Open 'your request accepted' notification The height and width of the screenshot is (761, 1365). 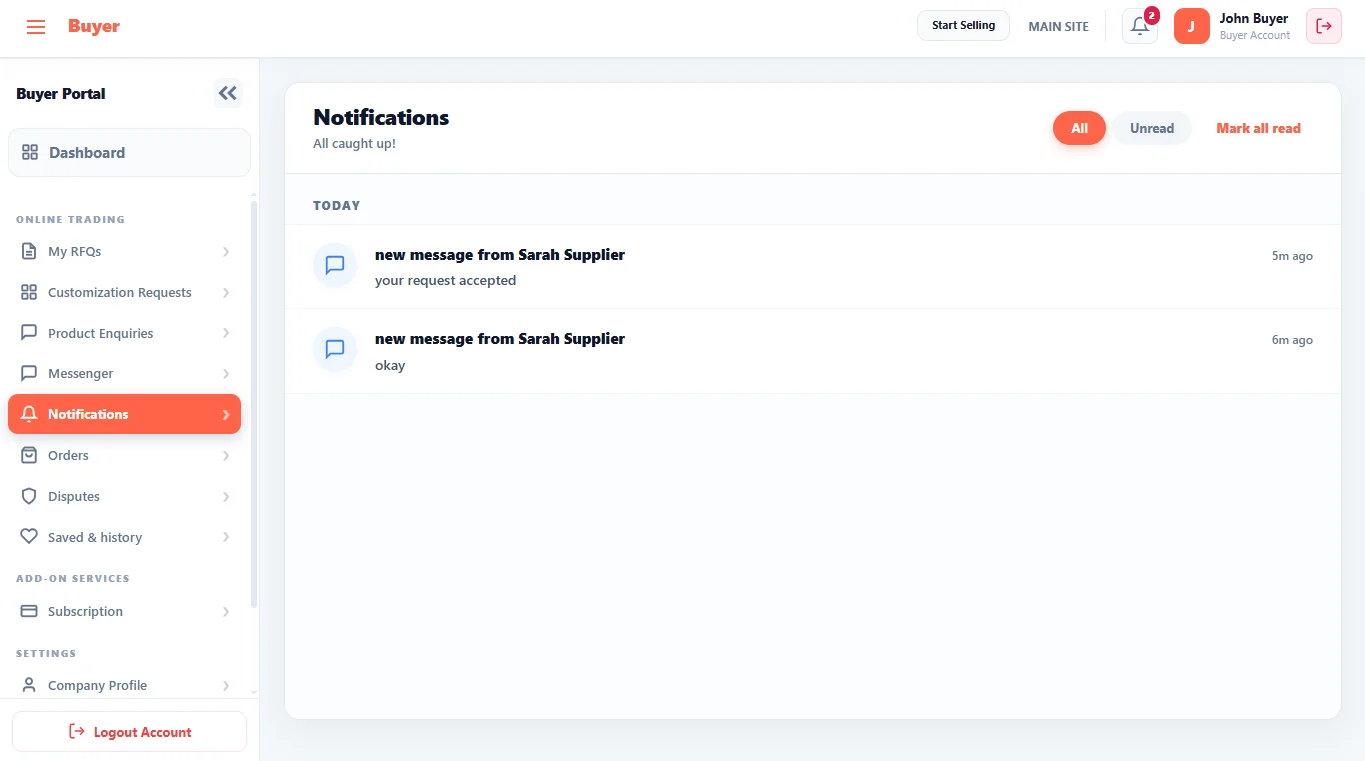[813, 267]
